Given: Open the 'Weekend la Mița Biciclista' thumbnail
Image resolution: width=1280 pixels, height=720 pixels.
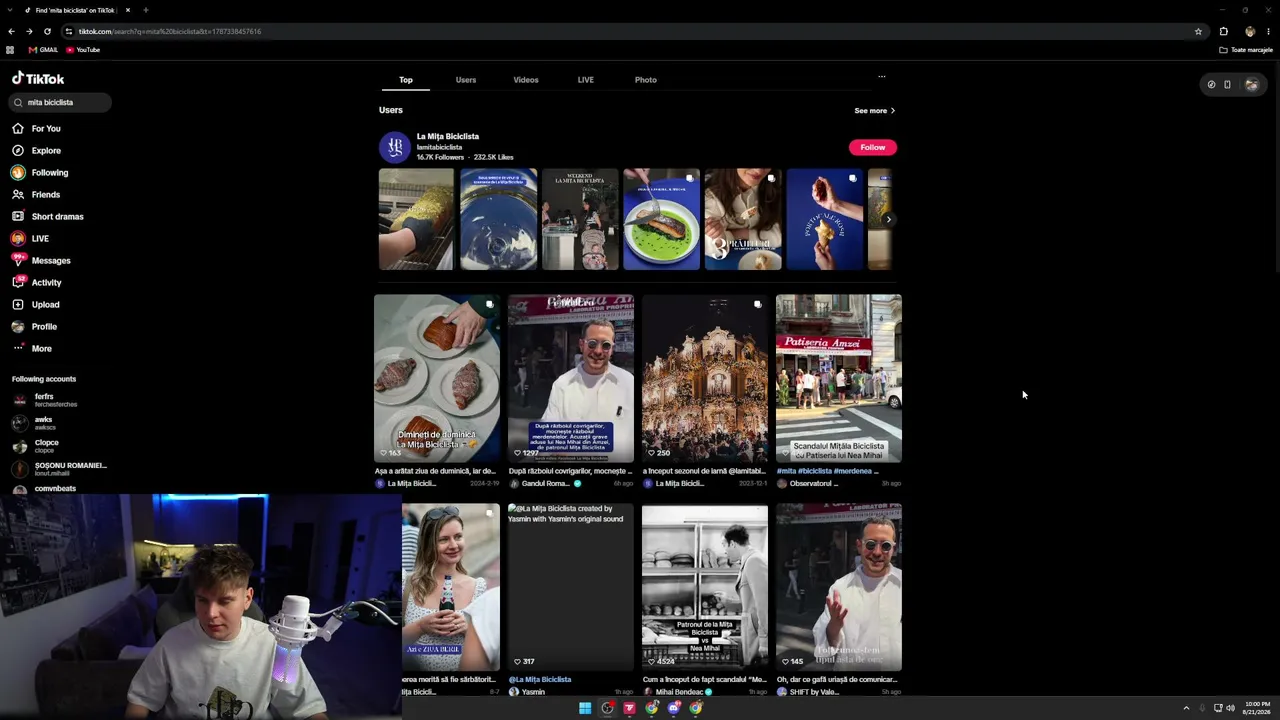Looking at the screenshot, I should [580, 219].
